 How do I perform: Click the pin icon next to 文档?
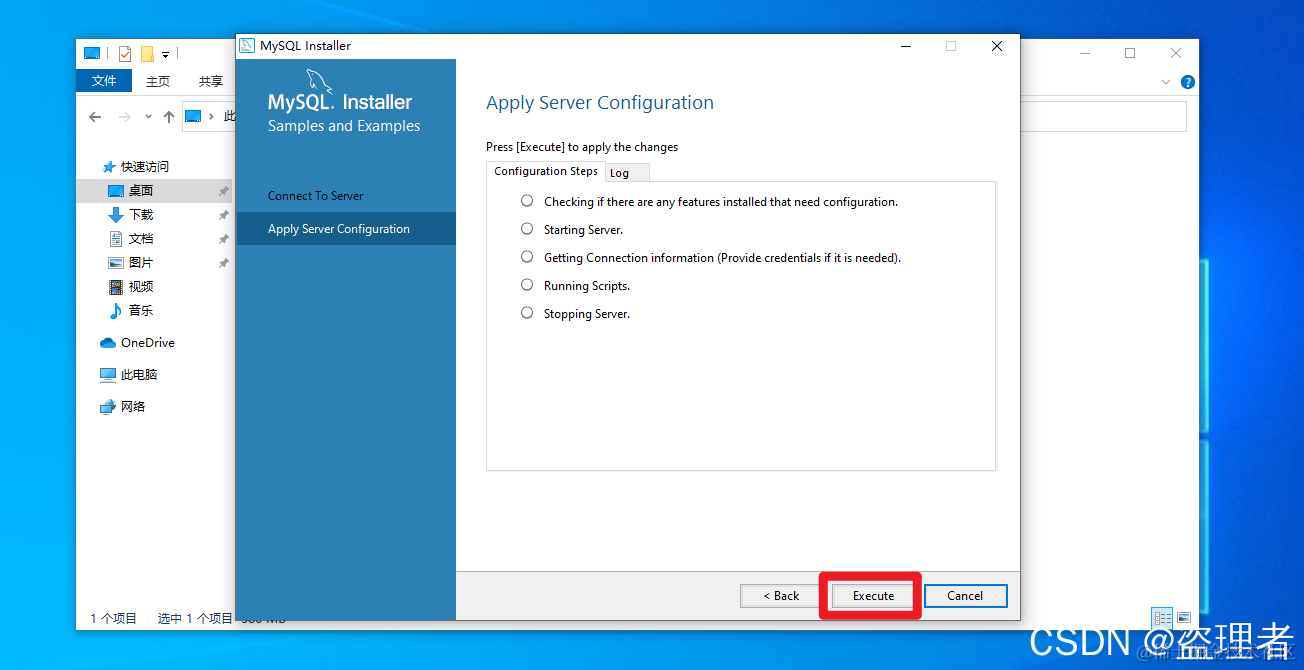(224, 239)
